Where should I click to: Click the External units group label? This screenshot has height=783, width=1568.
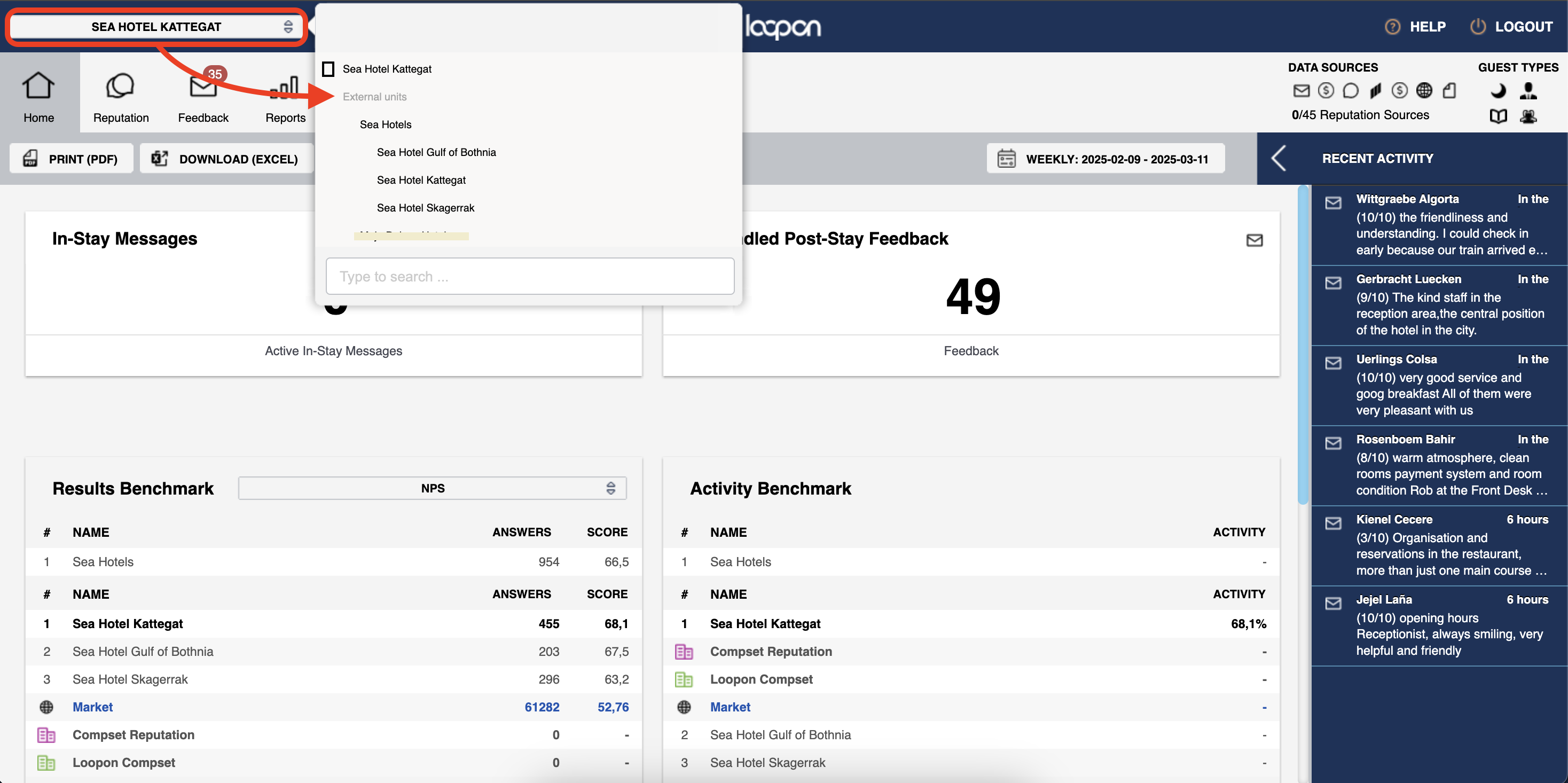[x=374, y=96]
